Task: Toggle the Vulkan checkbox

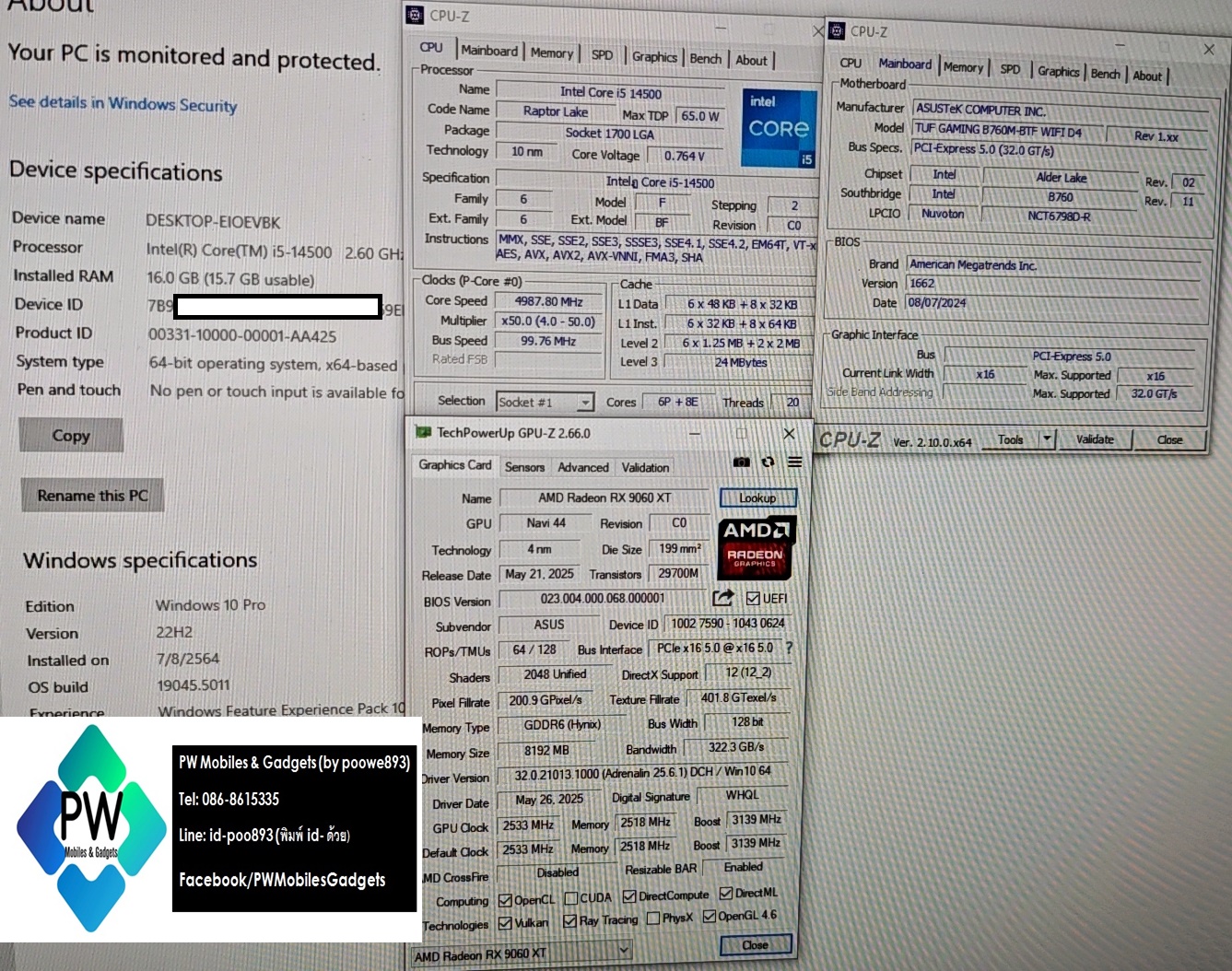Action: pyautogui.click(x=505, y=922)
